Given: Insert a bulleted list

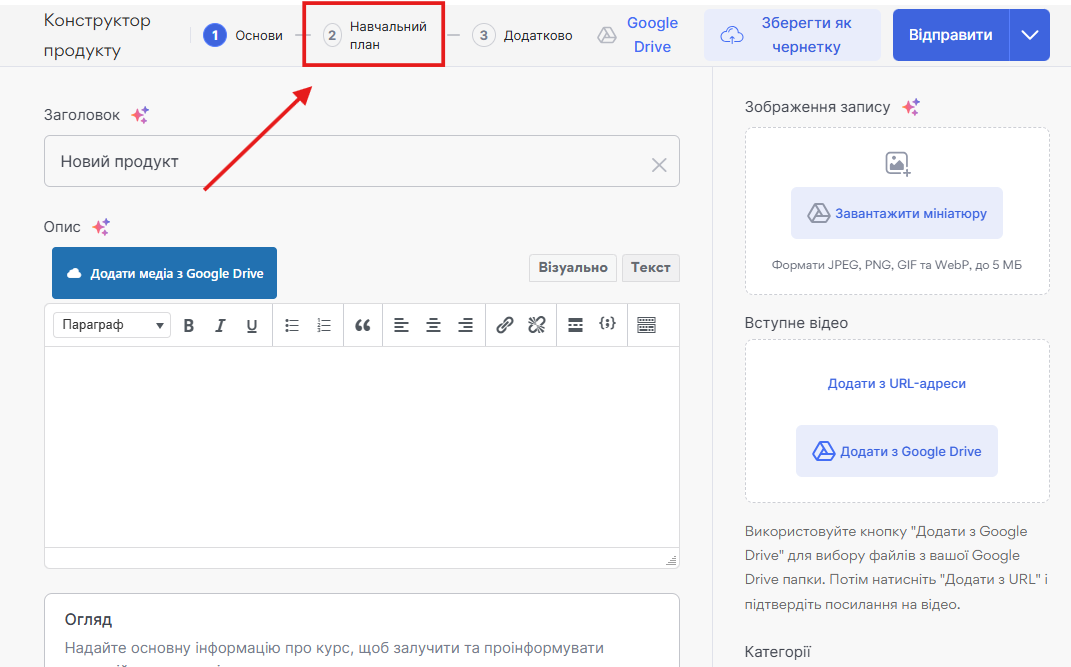Looking at the screenshot, I should tap(292, 325).
